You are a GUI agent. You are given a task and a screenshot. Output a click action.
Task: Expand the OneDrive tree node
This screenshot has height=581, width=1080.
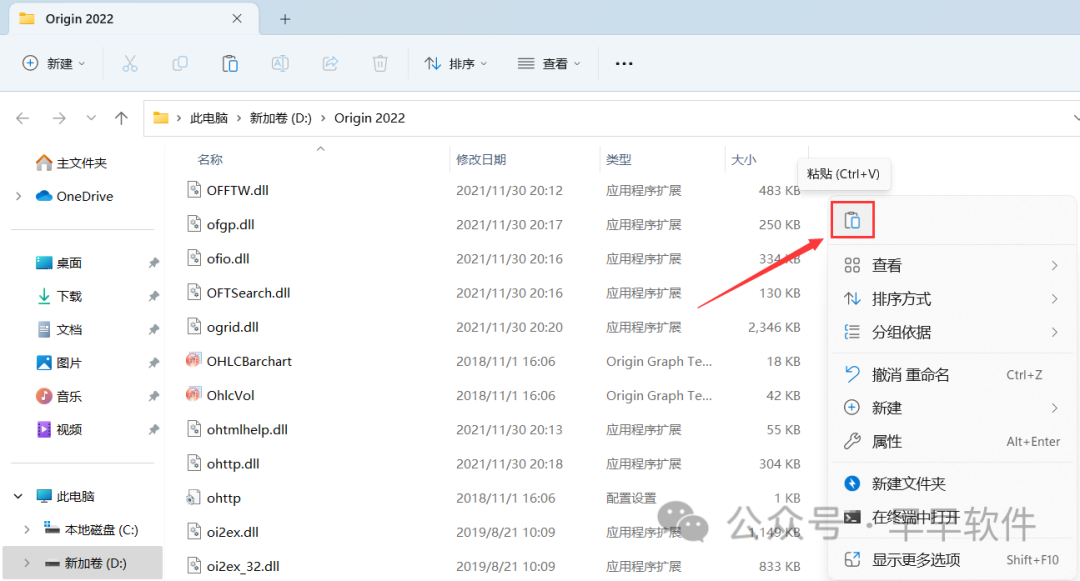point(18,196)
